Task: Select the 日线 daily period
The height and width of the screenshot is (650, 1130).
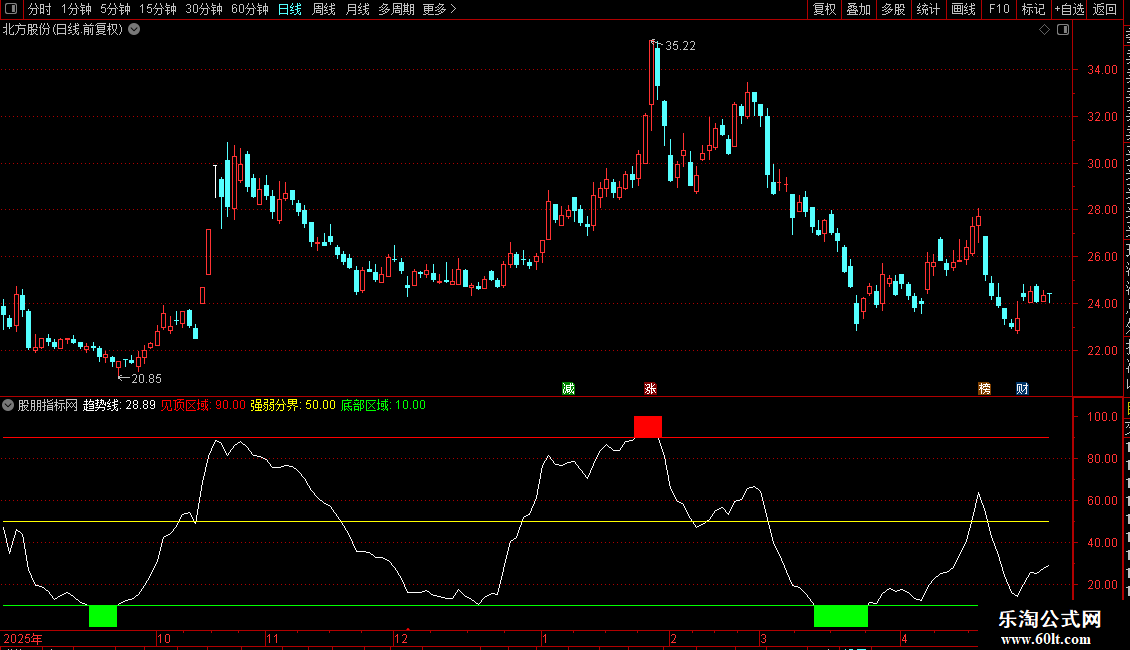Action: pos(290,9)
